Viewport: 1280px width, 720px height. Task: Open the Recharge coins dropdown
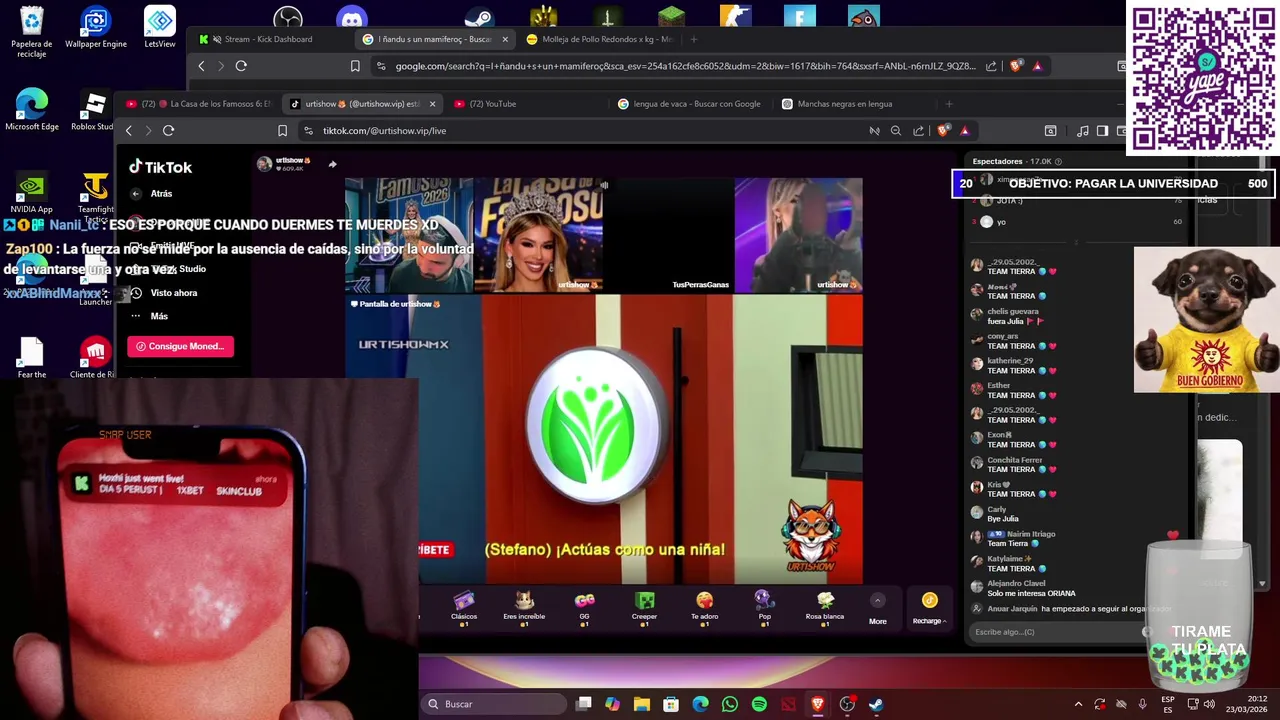pyautogui.click(x=929, y=608)
